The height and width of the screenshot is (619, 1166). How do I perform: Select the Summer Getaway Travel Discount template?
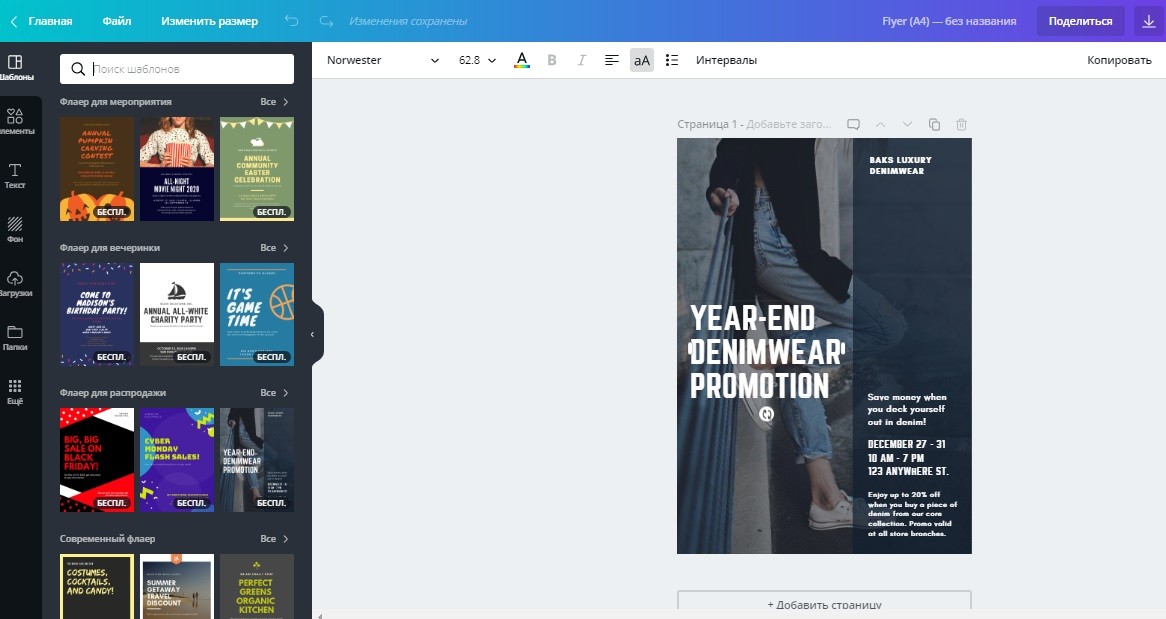pos(177,586)
